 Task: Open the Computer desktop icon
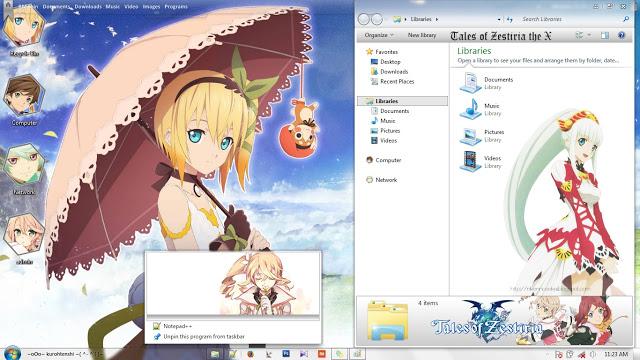pos(24,100)
